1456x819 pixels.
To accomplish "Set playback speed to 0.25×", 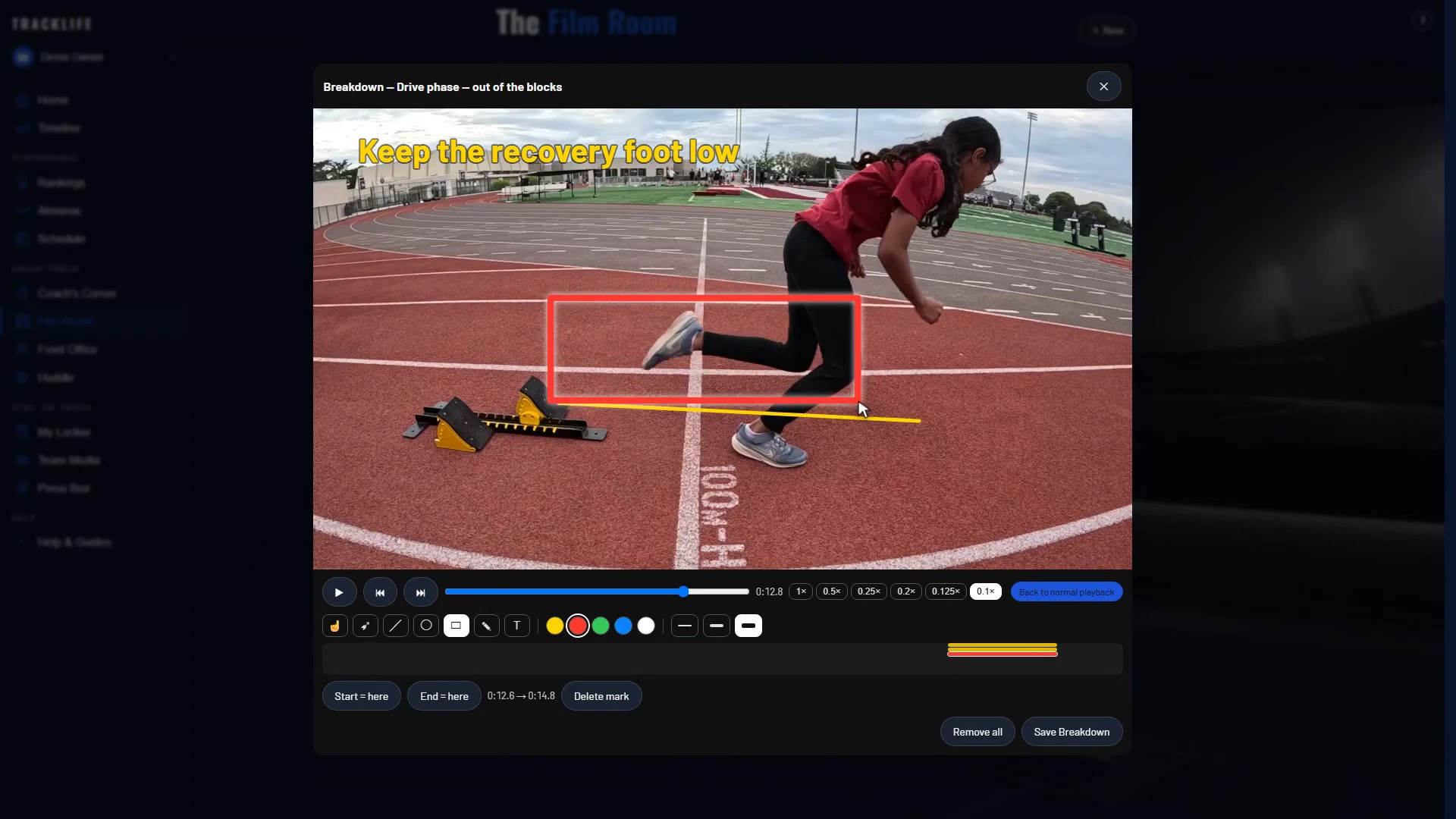I will pyautogui.click(x=869, y=591).
